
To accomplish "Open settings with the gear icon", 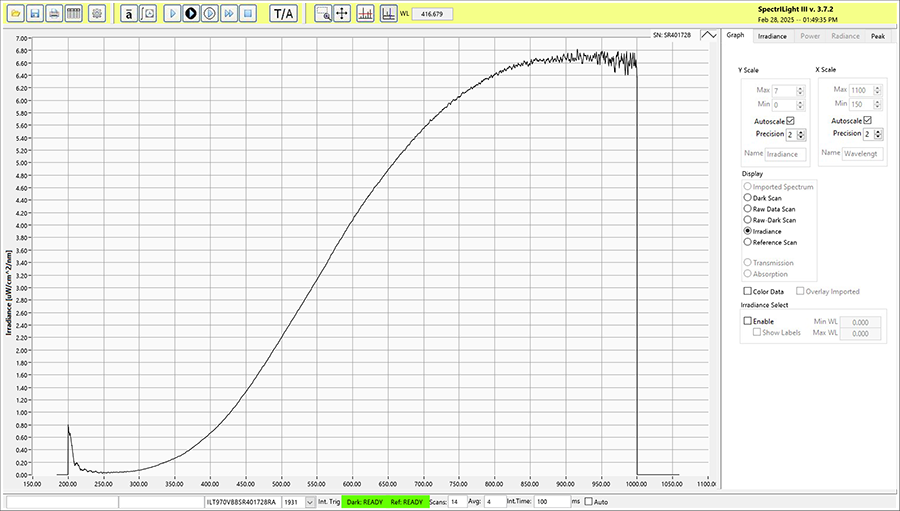I will (96, 14).
